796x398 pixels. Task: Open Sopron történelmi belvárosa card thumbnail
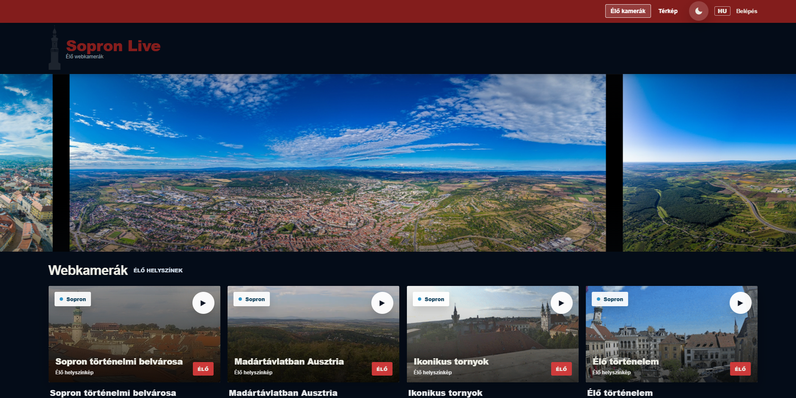coord(135,334)
